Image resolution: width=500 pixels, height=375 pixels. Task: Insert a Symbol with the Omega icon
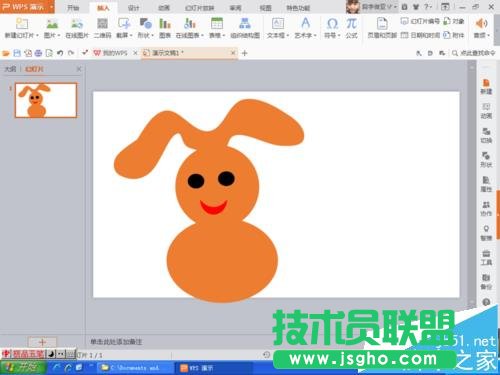pos(332,23)
